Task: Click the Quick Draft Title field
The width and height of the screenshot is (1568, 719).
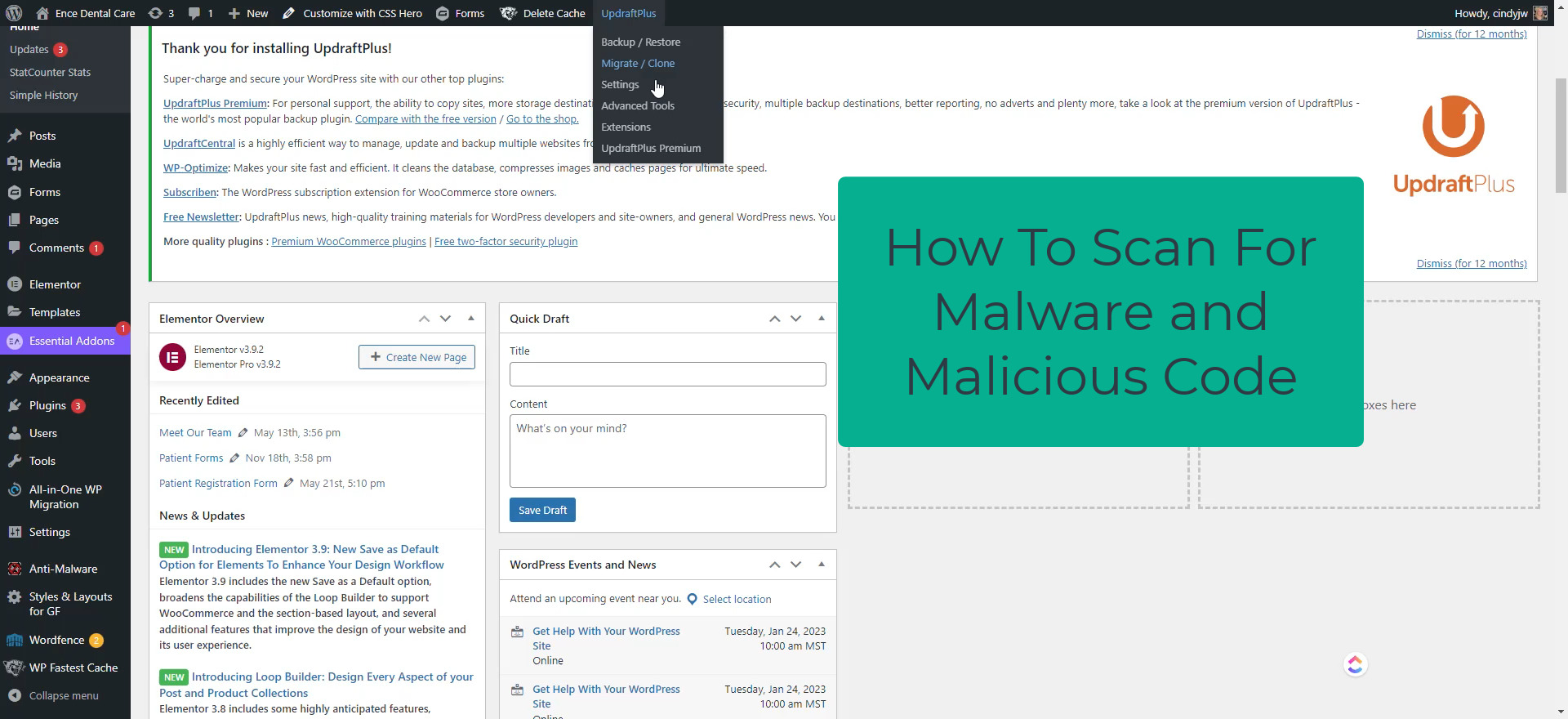Action: (x=667, y=374)
